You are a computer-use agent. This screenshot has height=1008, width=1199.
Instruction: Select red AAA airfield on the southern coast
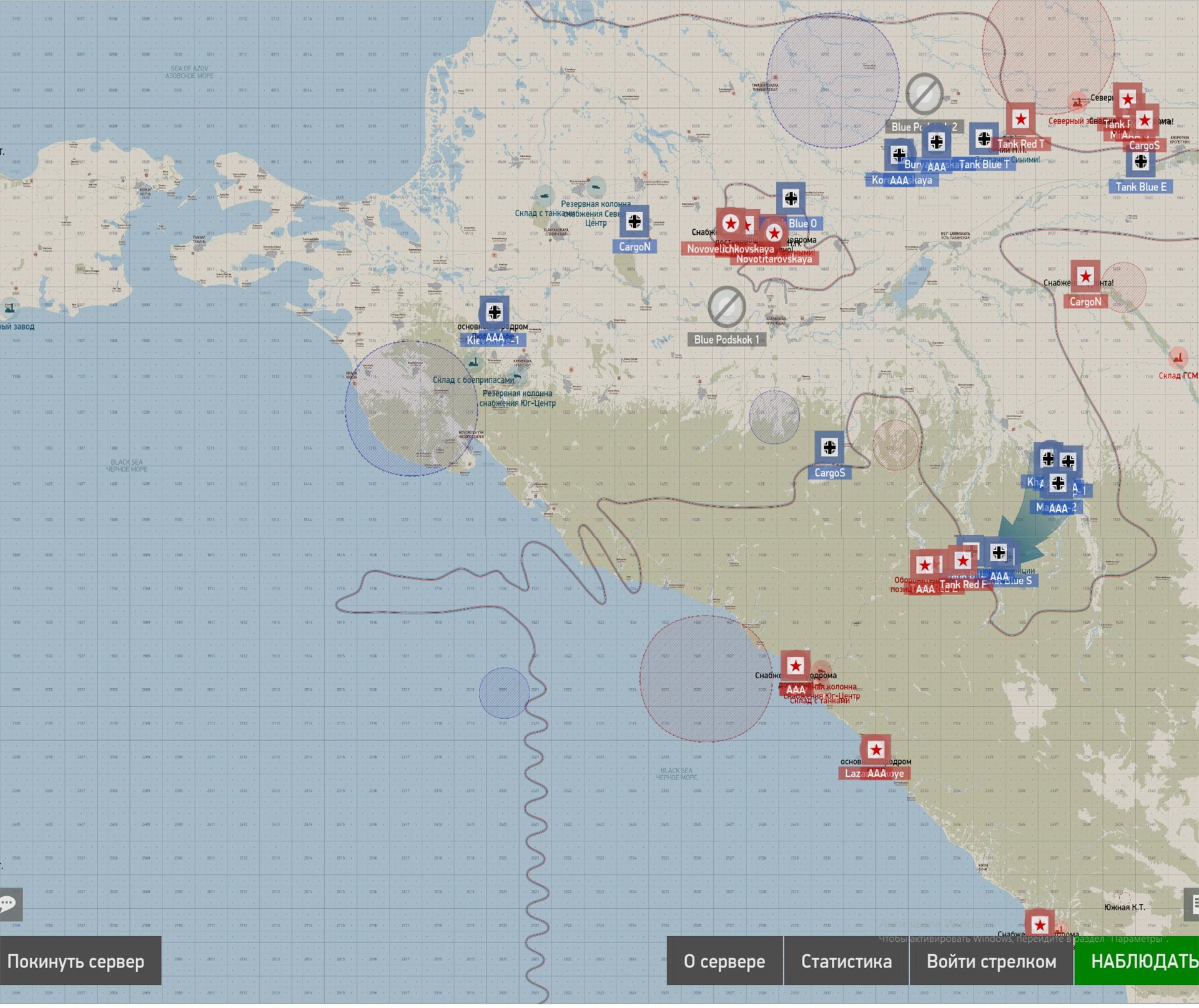(795, 666)
